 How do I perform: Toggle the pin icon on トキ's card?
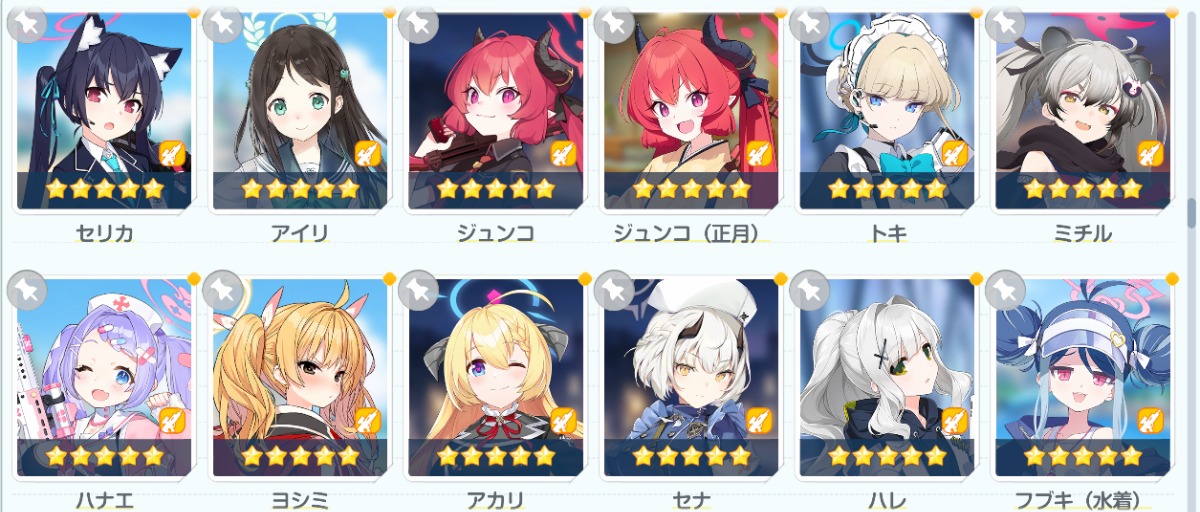pyautogui.click(x=809, y=22)
